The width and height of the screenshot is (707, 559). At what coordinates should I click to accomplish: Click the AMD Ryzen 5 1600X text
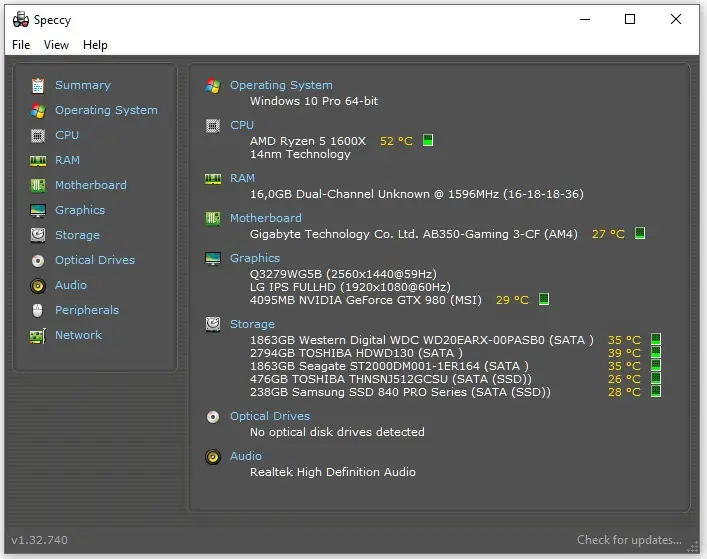(308, 141)
